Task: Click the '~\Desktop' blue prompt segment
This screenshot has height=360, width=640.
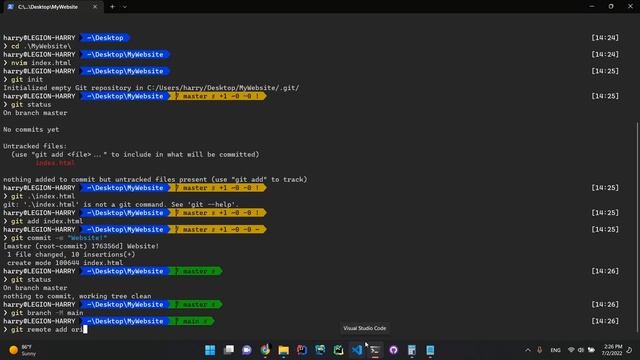Action: (x=105, y=38)
